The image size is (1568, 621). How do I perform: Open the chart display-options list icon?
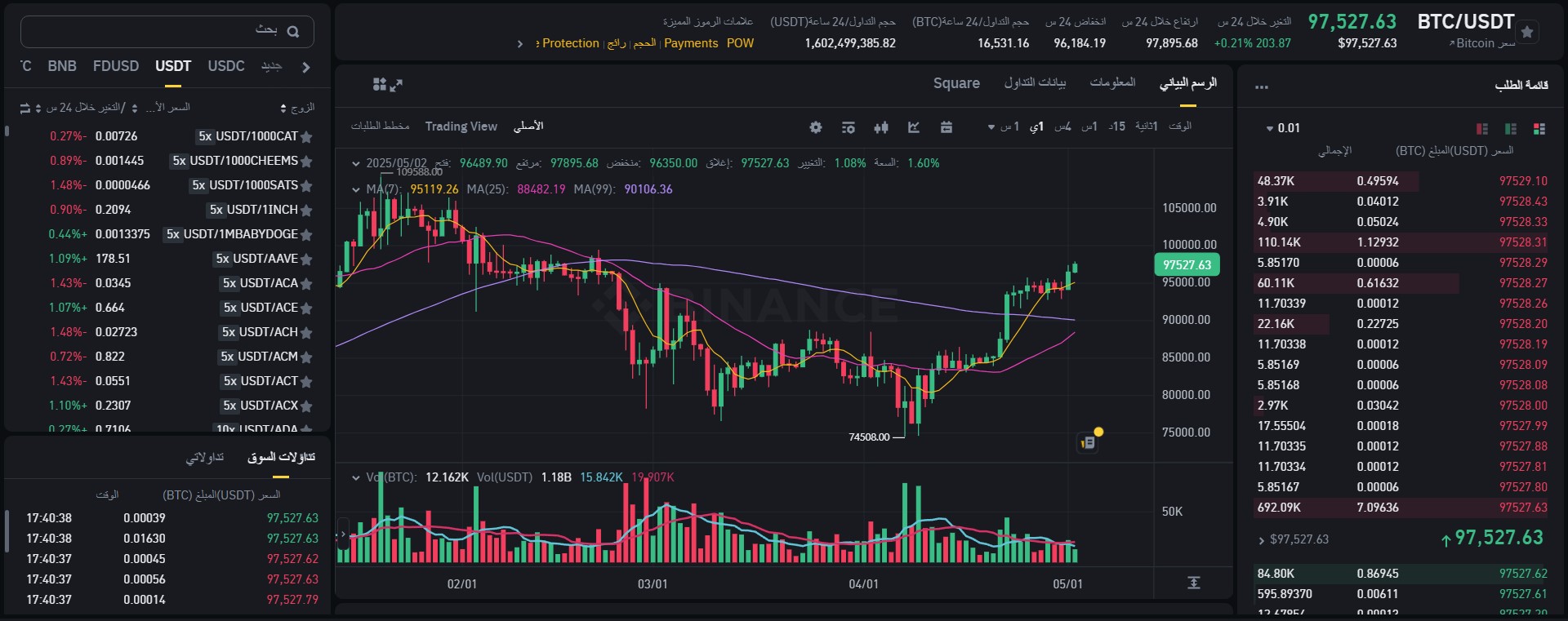pos(849,127)
